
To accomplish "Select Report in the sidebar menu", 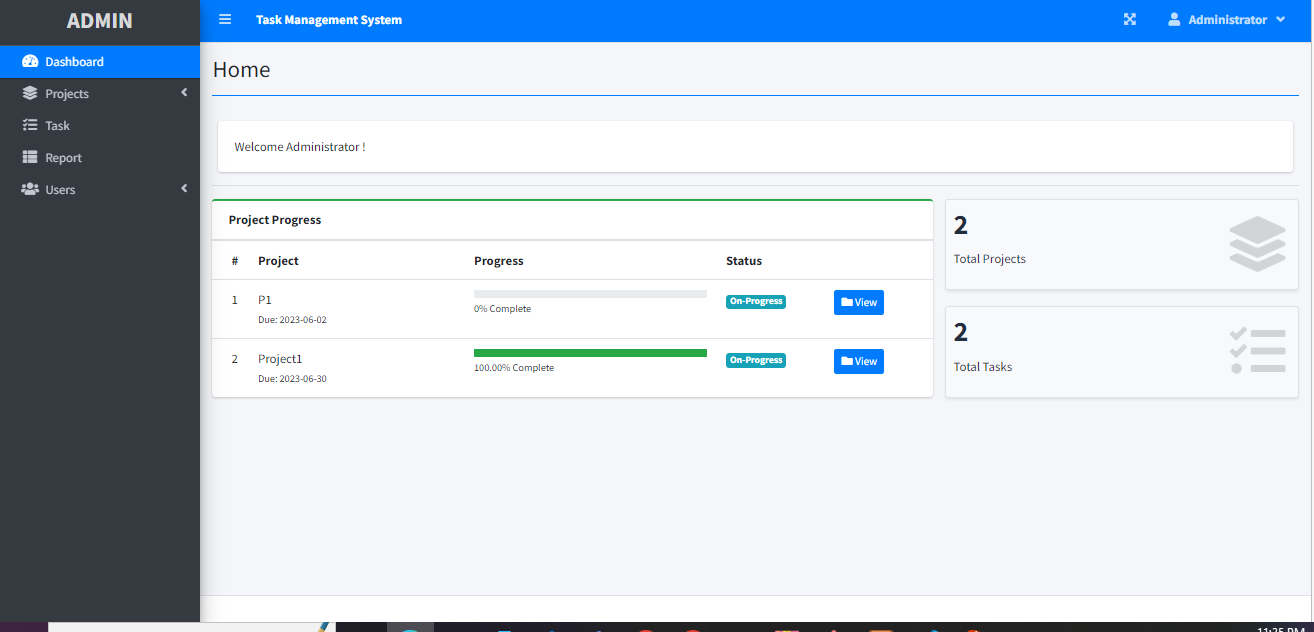I will coord(63,157).
